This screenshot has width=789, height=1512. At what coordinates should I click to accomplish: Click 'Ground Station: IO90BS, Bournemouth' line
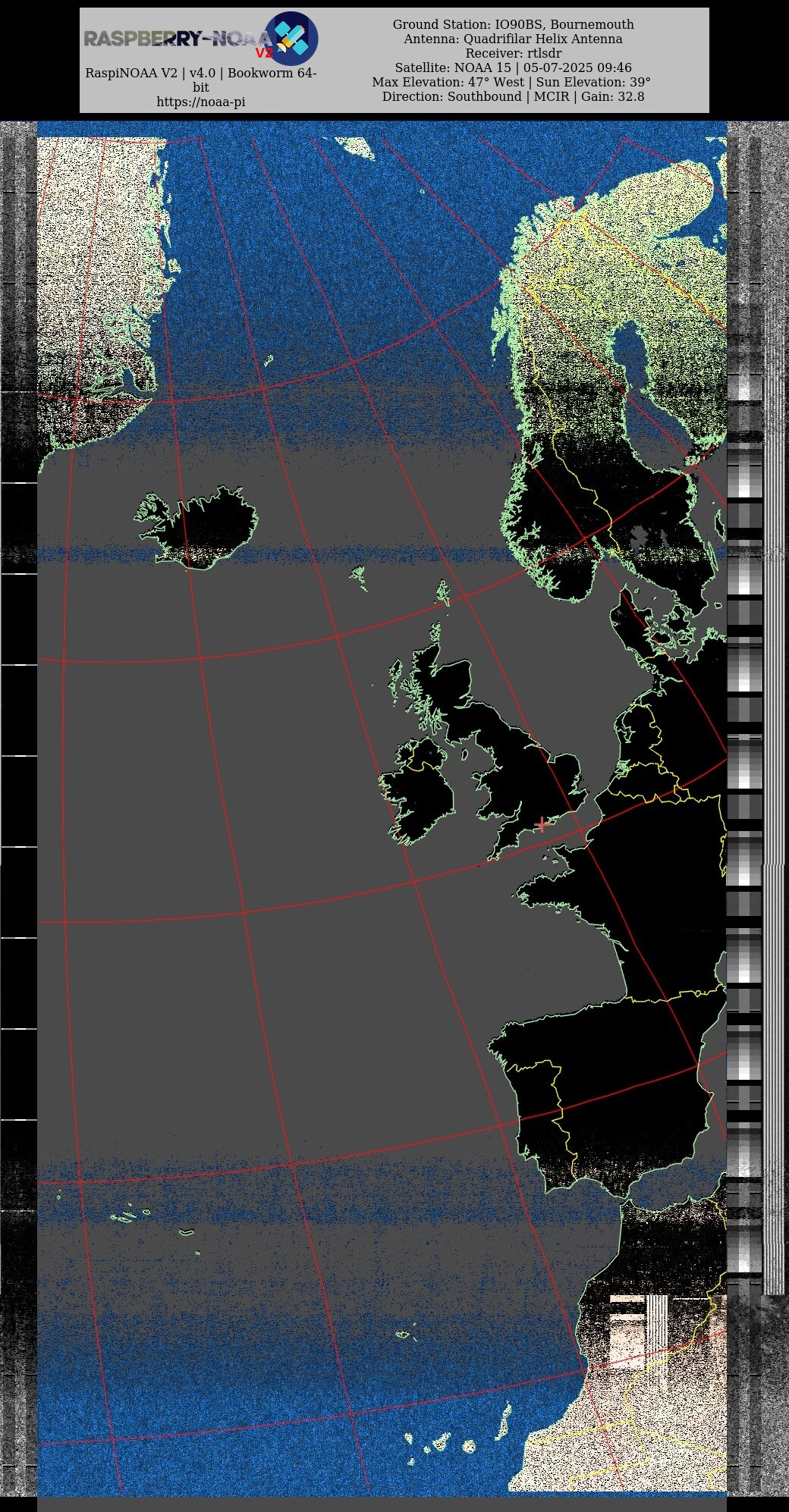[x=514, y=24]
